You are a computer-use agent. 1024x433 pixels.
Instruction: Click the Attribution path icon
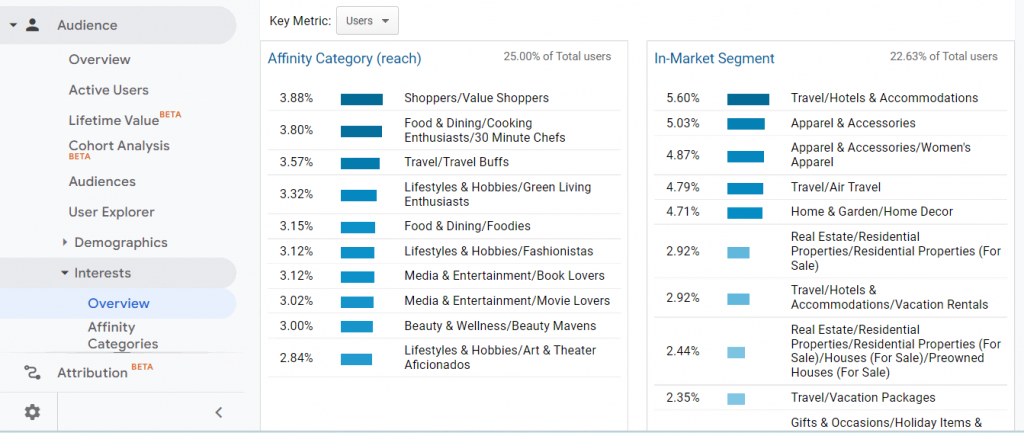click(x=32, y=372)
